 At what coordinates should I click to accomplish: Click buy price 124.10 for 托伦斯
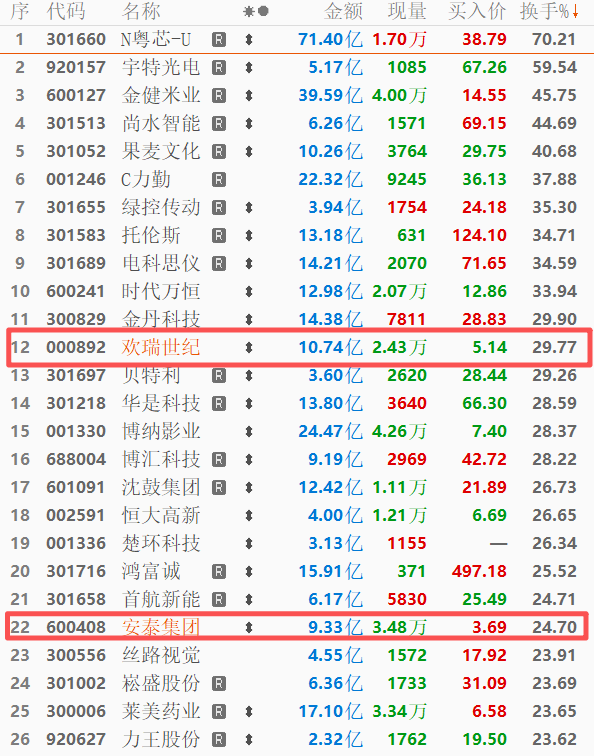[479, 235]
